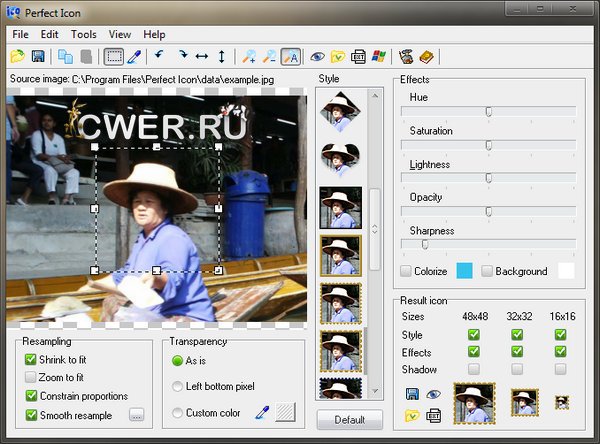This screenshot has width=600, height=444.
Task: Click the save icon in Result icon panel
Action: click(x=411, y=395)
